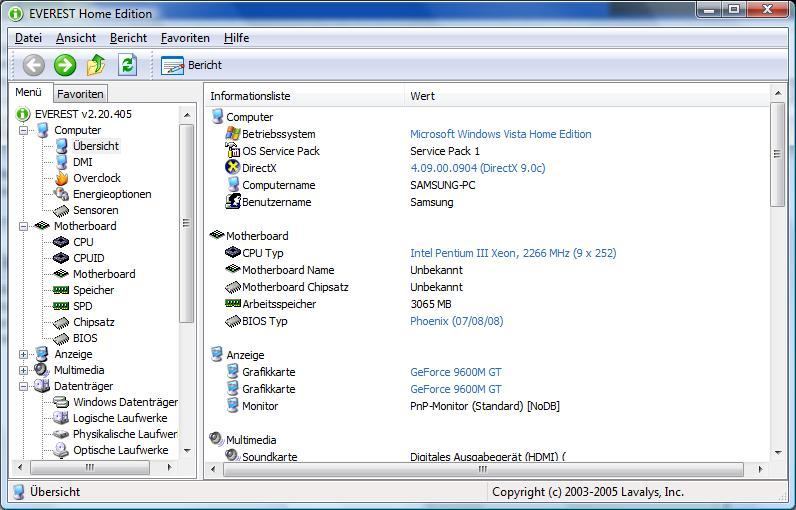Click info list vertical scroll-down arrow

[778, 453]
